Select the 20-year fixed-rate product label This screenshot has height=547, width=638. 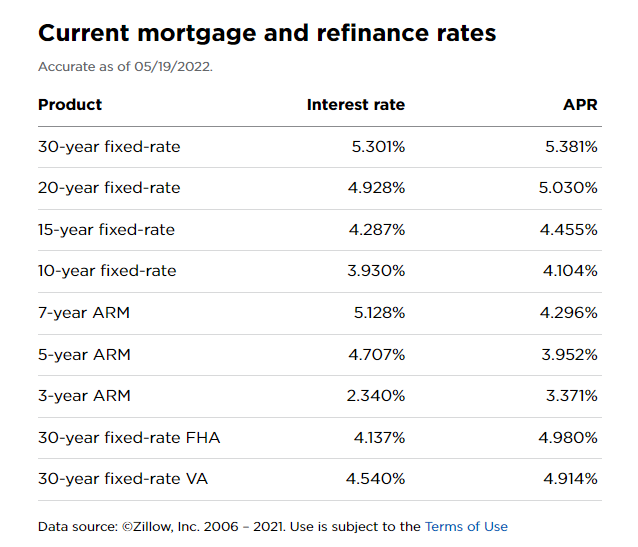click(109, 188)
